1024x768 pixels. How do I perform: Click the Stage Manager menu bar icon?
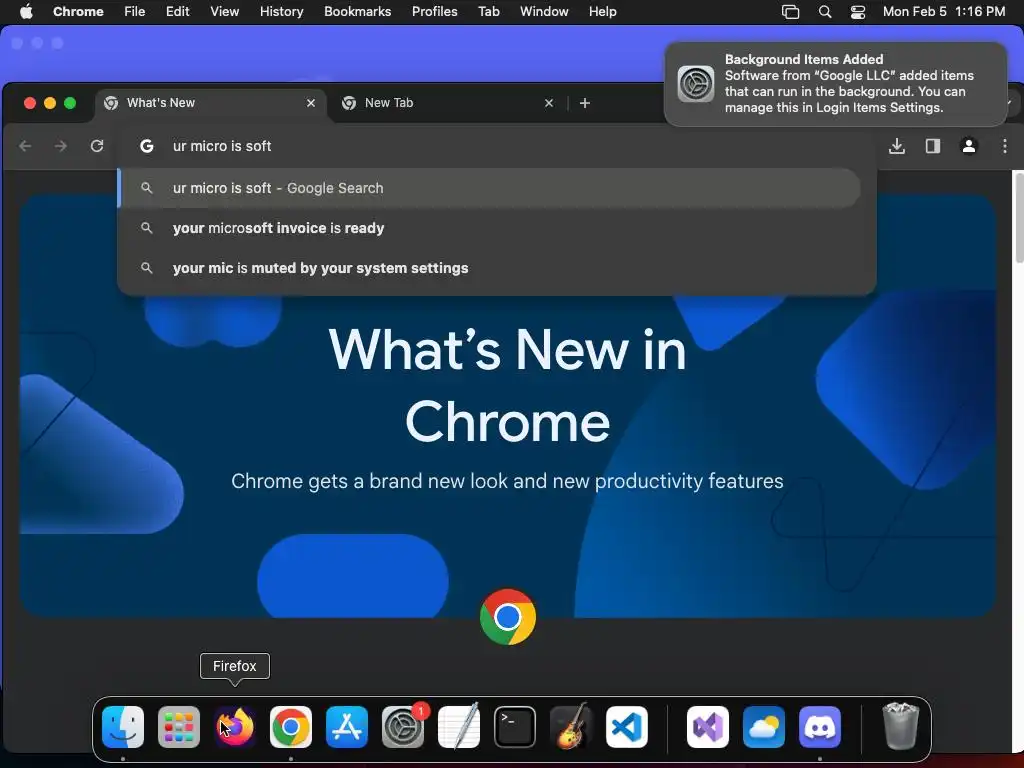tap(790, 12)
